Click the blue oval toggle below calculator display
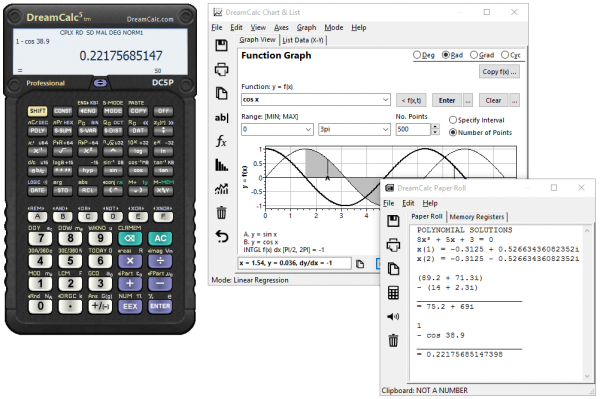 (100, 83)
